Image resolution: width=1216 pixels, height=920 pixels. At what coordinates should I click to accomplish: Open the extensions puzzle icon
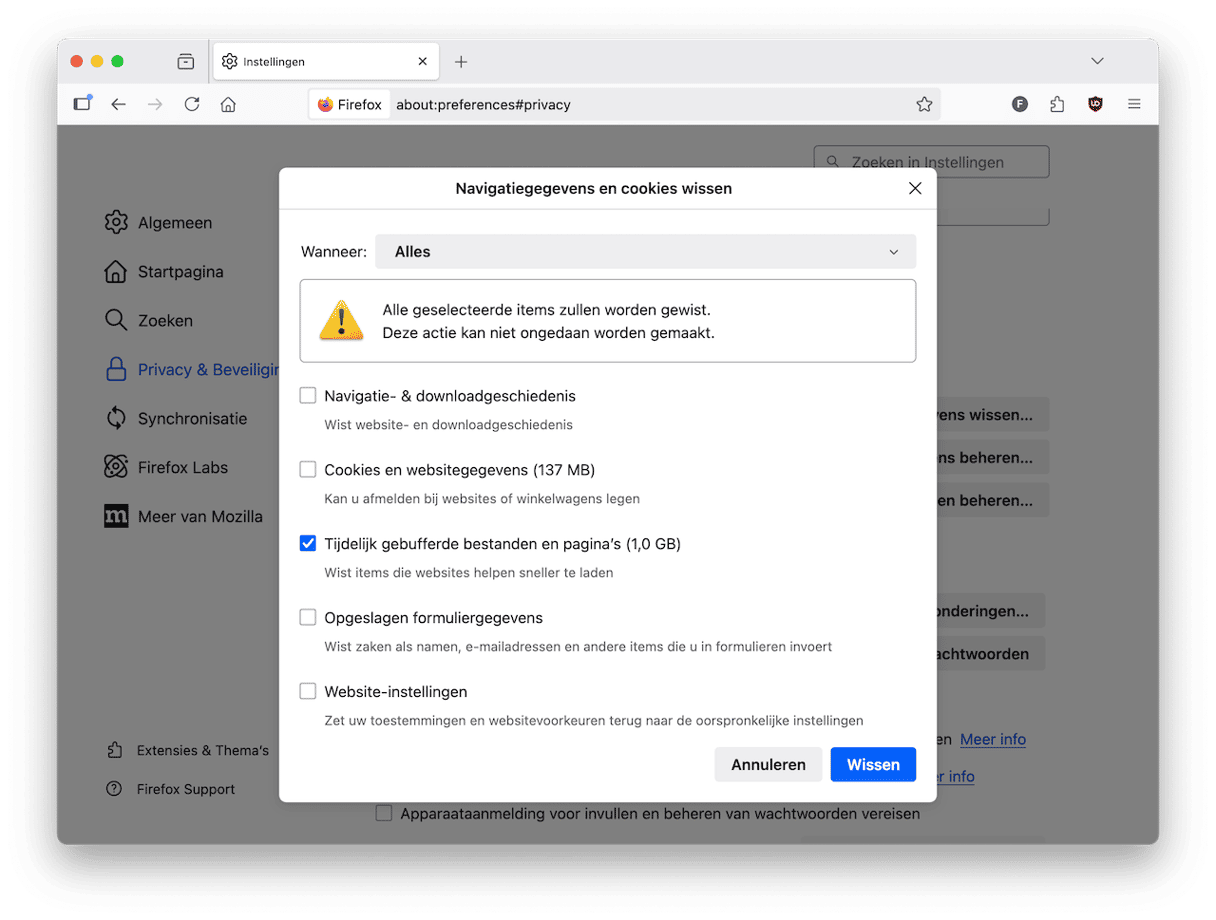coord(1057,104)
